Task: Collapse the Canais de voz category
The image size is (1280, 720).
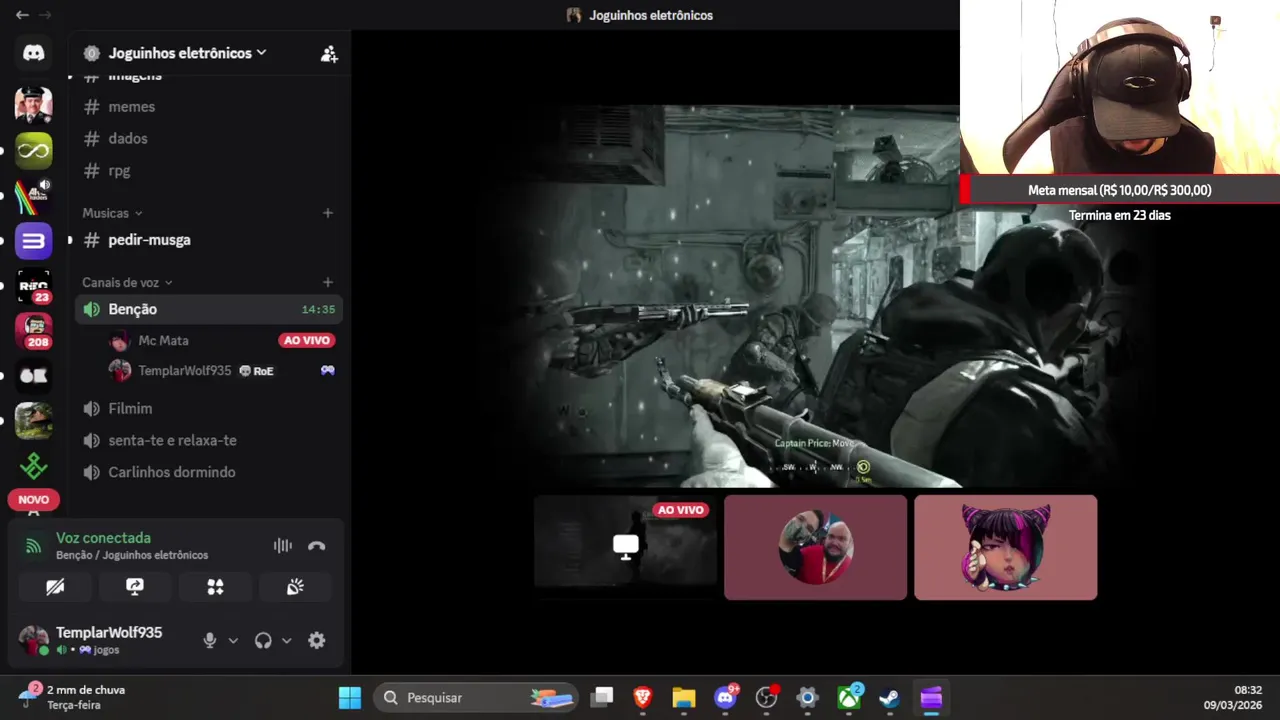Action: click(127, 283)
